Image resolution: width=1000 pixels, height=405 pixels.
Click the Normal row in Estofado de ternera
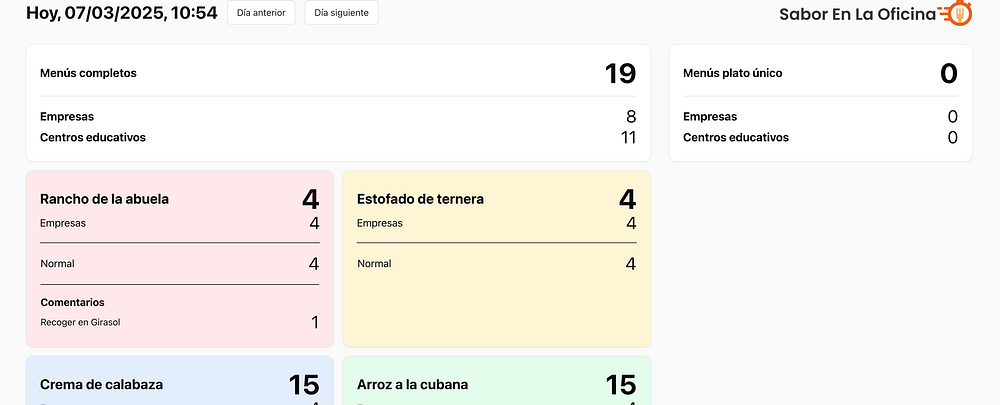pos(497,263)
